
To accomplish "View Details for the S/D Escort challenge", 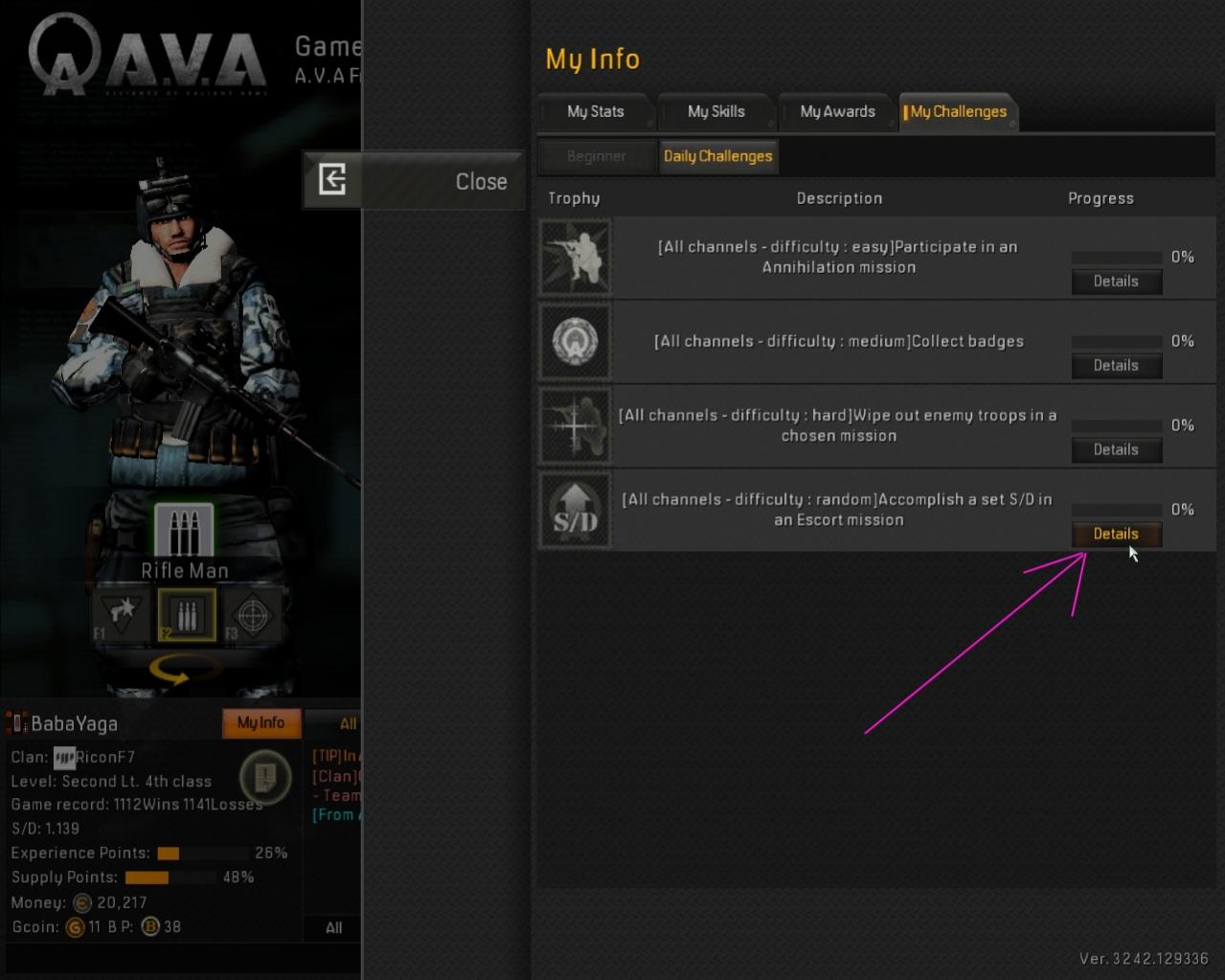I will pos(1116,535).
